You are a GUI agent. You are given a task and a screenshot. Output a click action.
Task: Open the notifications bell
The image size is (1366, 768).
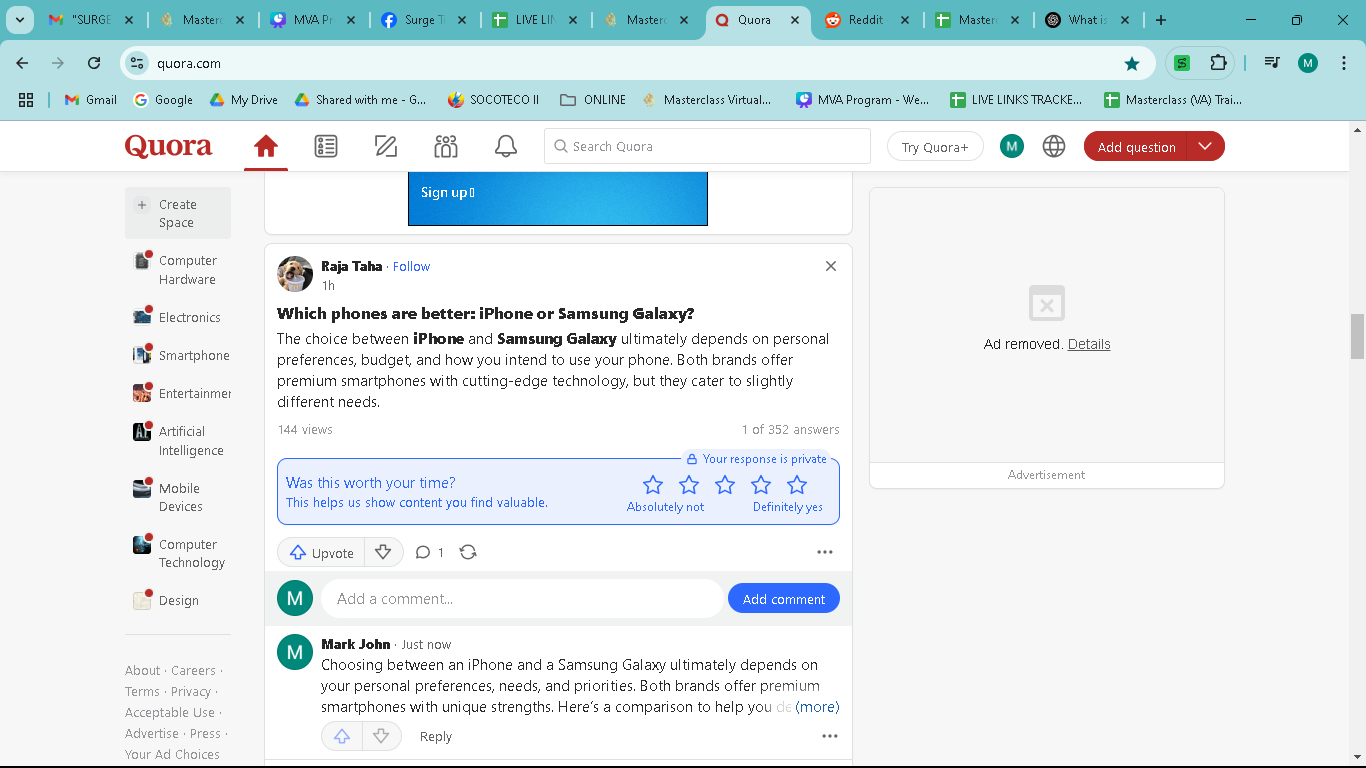tap(506, 147)
